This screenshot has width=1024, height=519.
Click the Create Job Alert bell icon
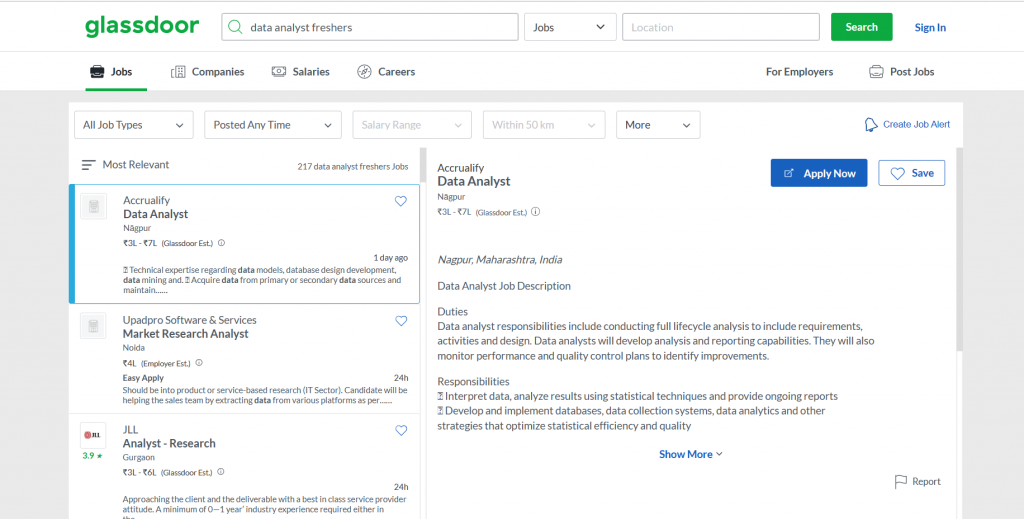[x=871, y=125]
